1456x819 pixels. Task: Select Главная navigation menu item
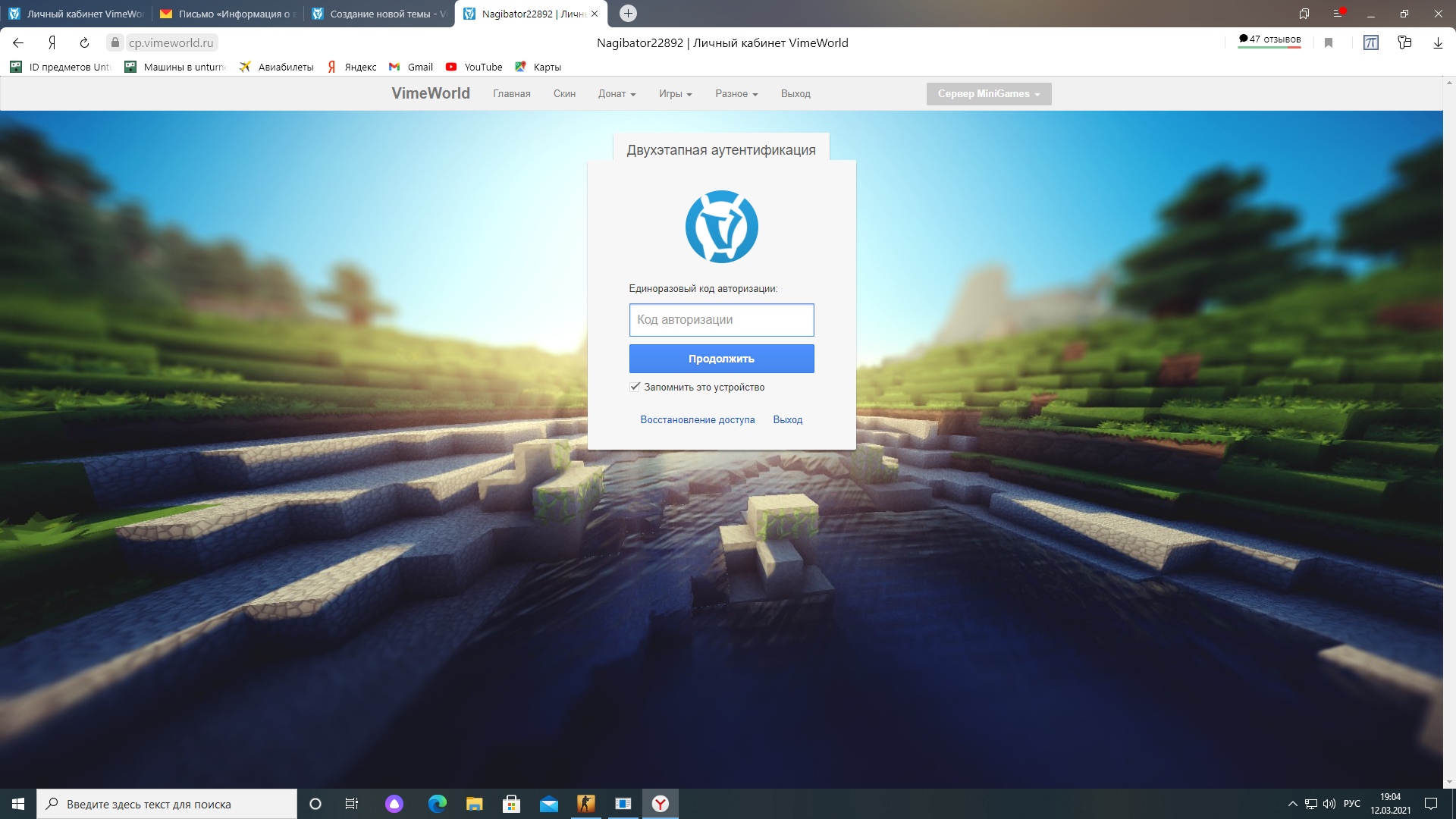click(512, 93)
